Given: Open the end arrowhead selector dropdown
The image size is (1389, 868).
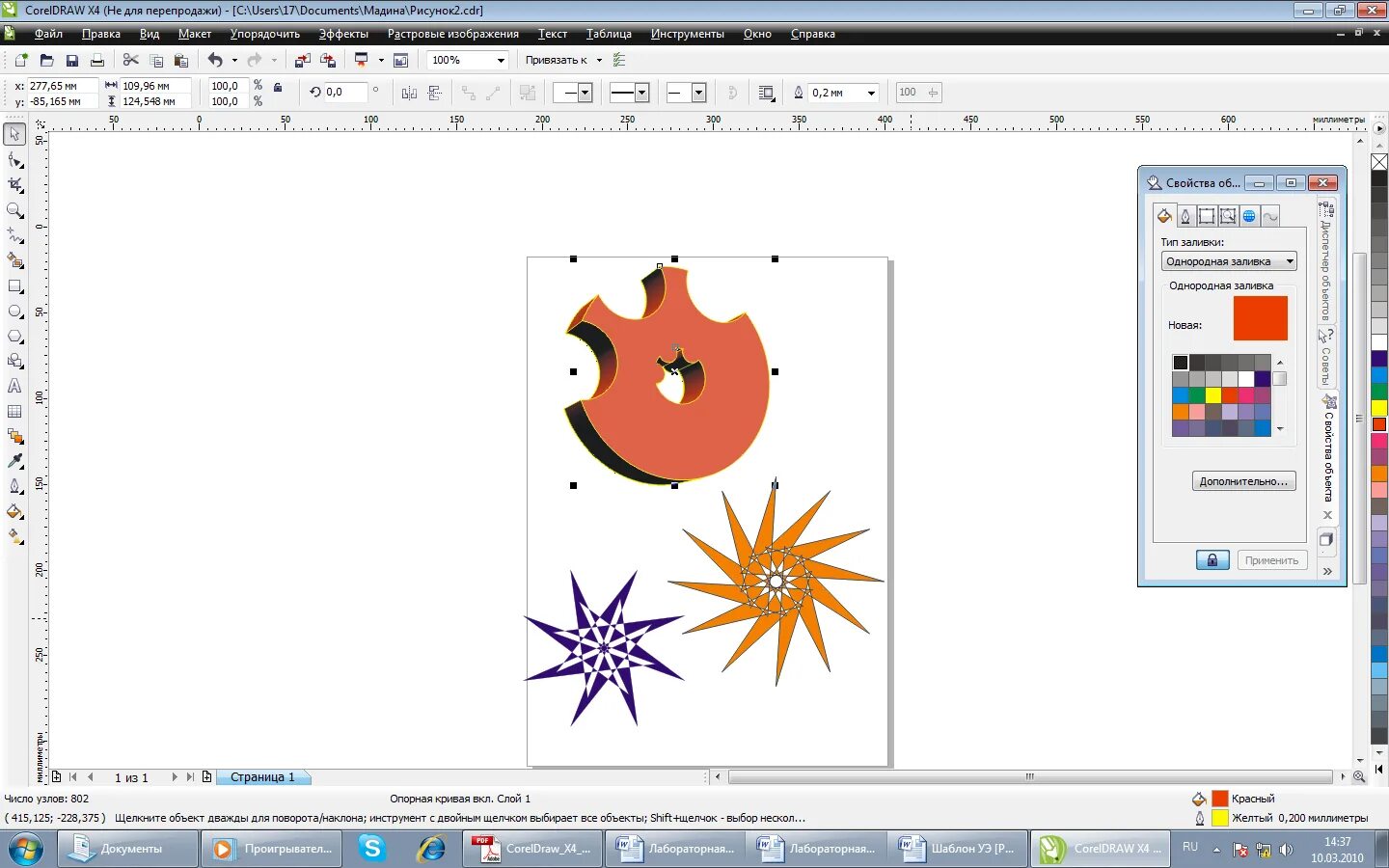Looking at the screenshot, I should pos(699,93).
